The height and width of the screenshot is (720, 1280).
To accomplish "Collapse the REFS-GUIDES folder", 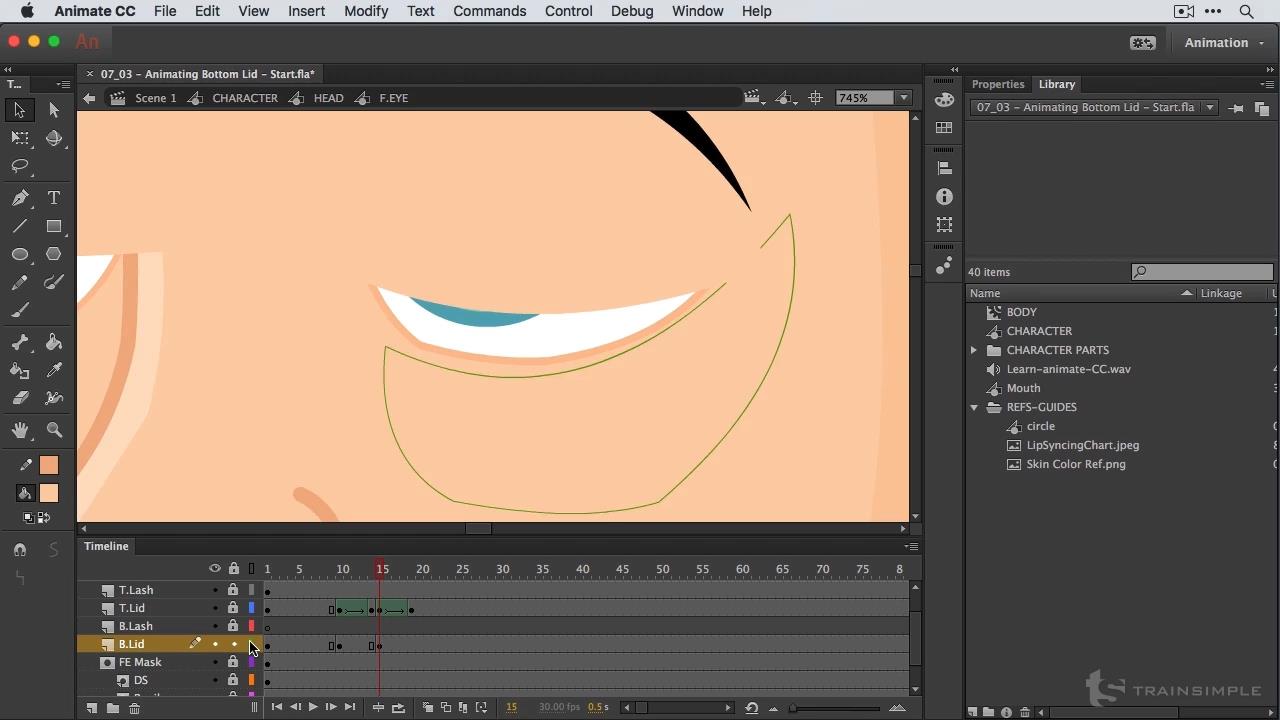I will [x=974, y=407].
